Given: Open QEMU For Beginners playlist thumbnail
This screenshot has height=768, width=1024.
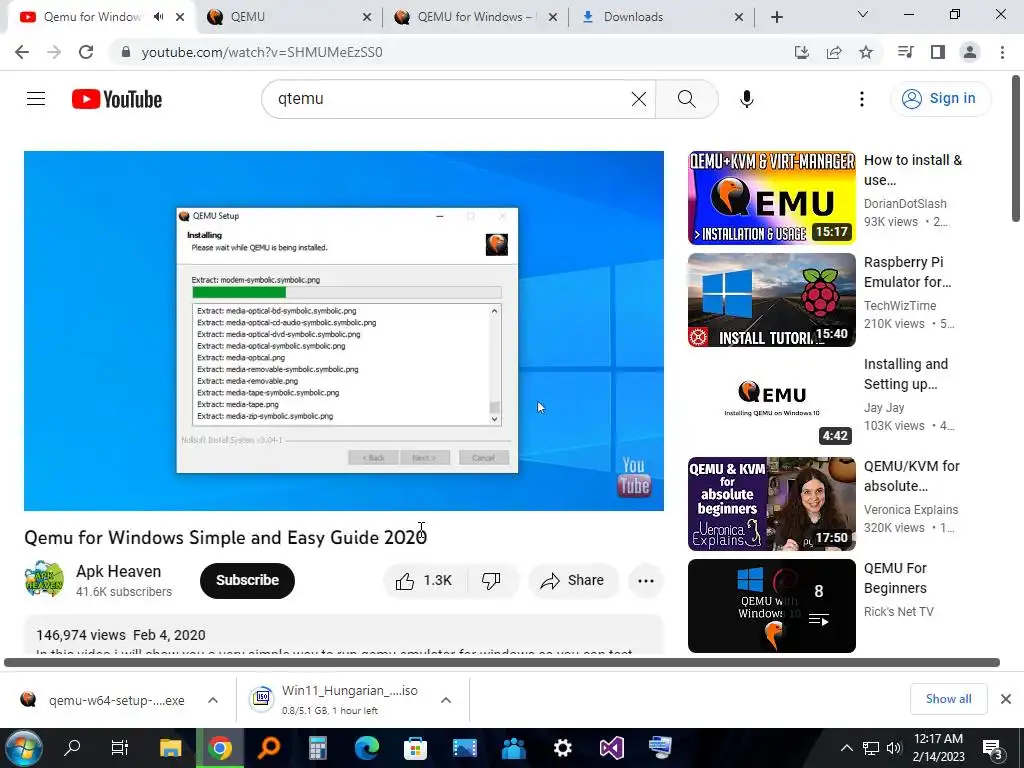Looking at the screenshot, I should coord(771,605).
